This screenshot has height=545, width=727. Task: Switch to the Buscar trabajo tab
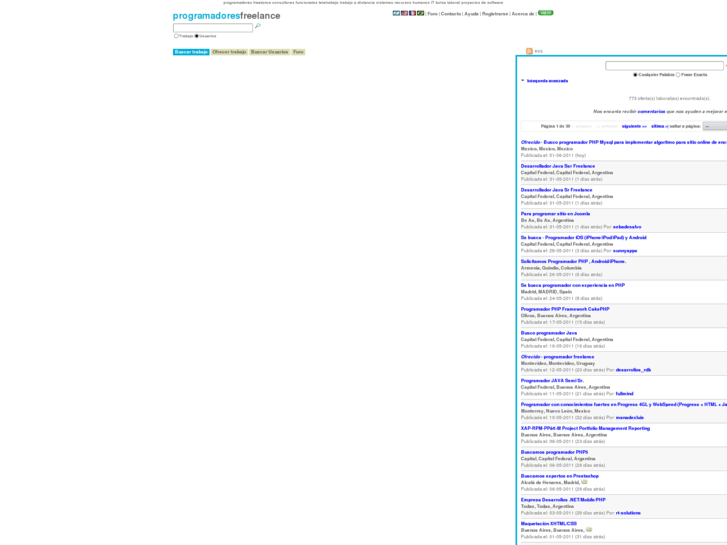click(191, 52)
